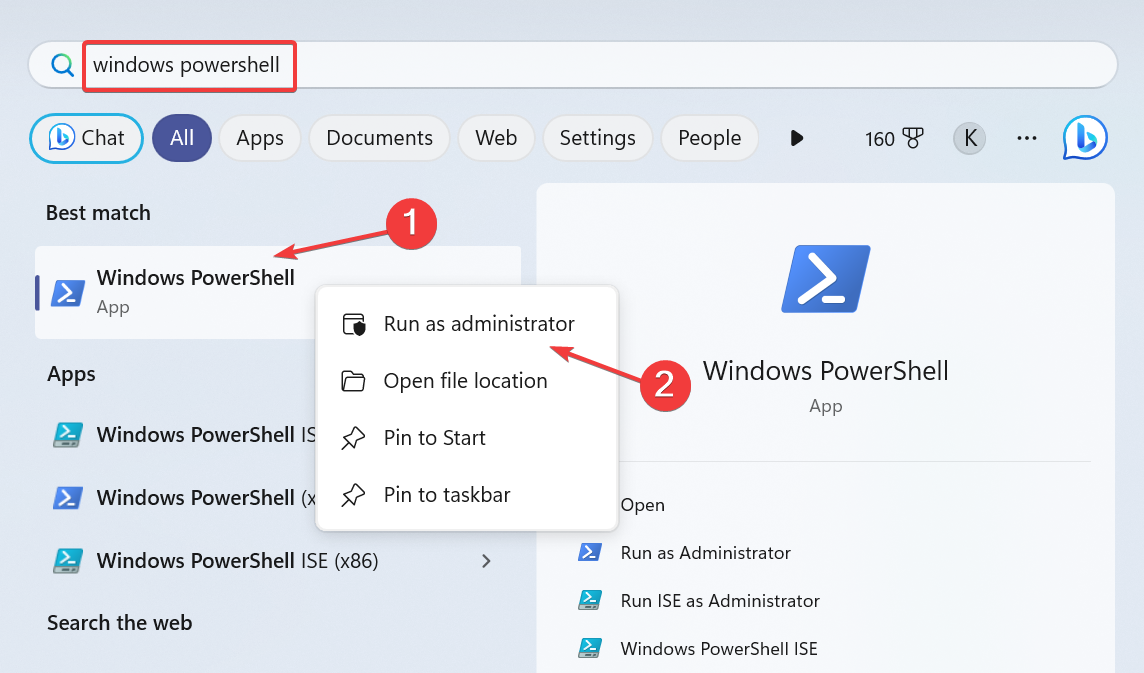Click the Bing Chat icon at top right
This screenshot has width=1144, height=673.
click(x=1085, y=138)
